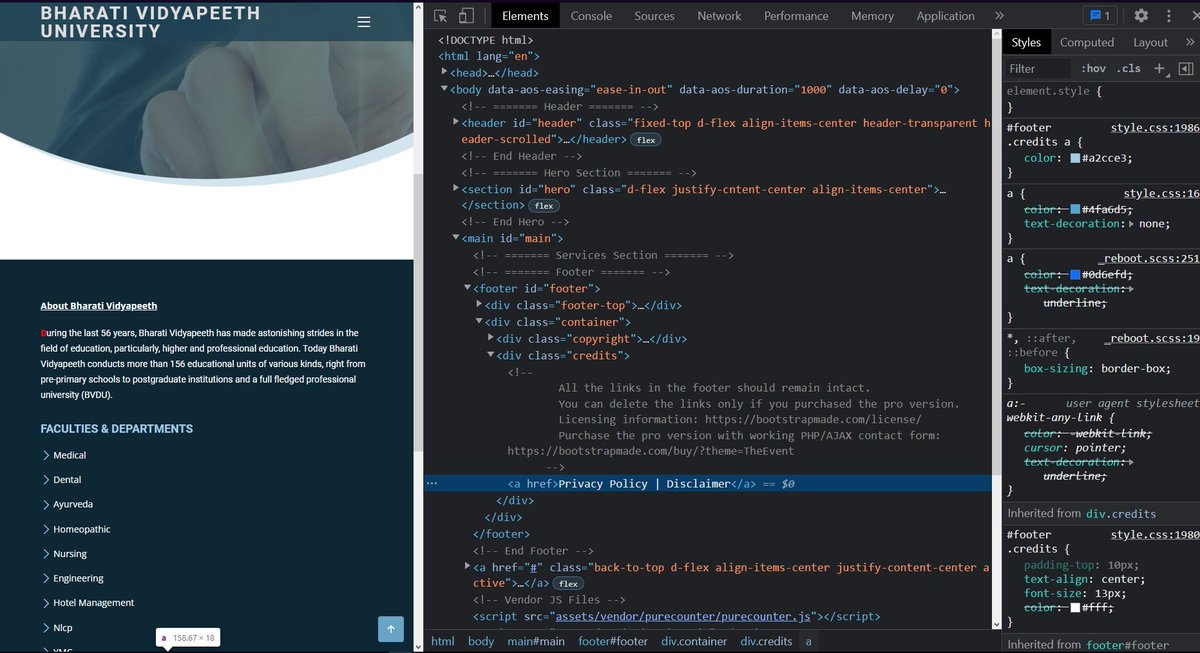Expand the section#hero node

tap(456, 188)
